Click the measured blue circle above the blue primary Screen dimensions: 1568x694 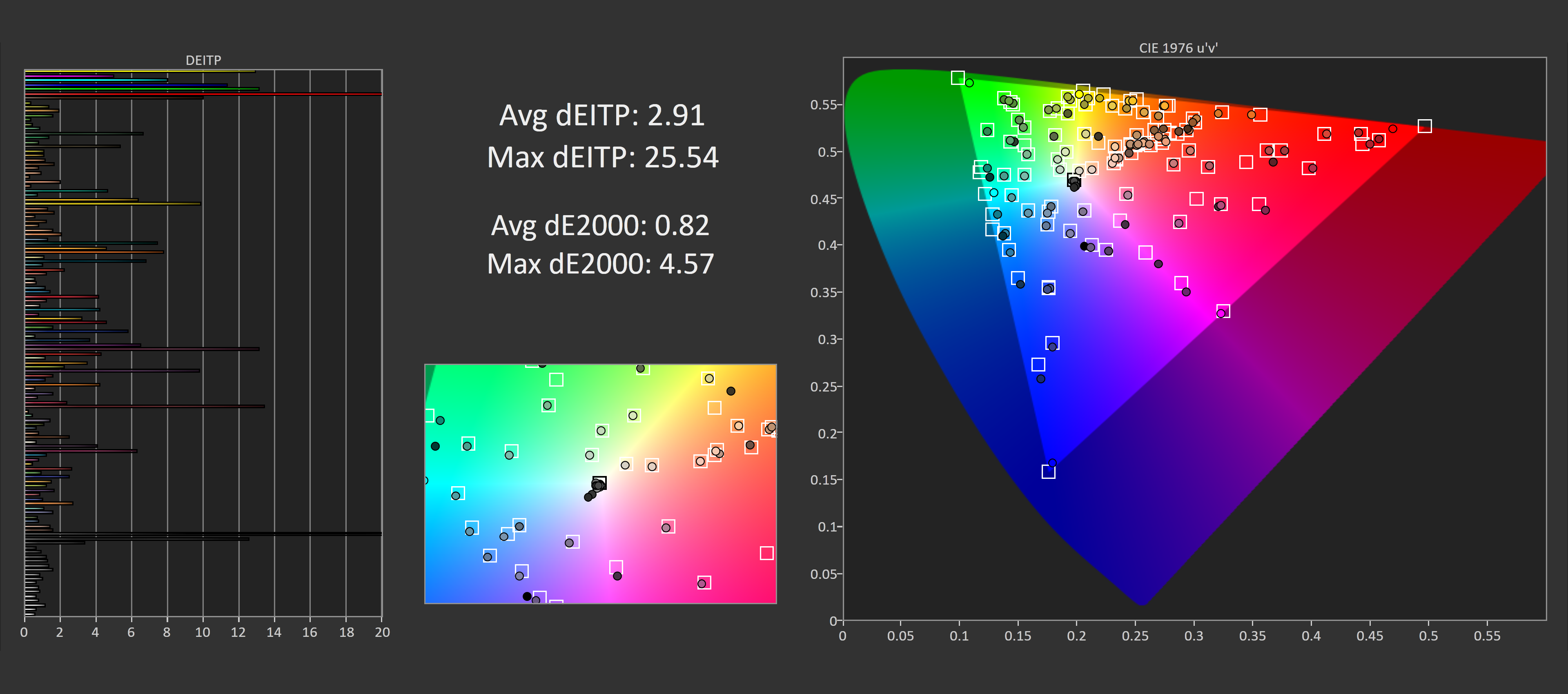pos(1052,463)
